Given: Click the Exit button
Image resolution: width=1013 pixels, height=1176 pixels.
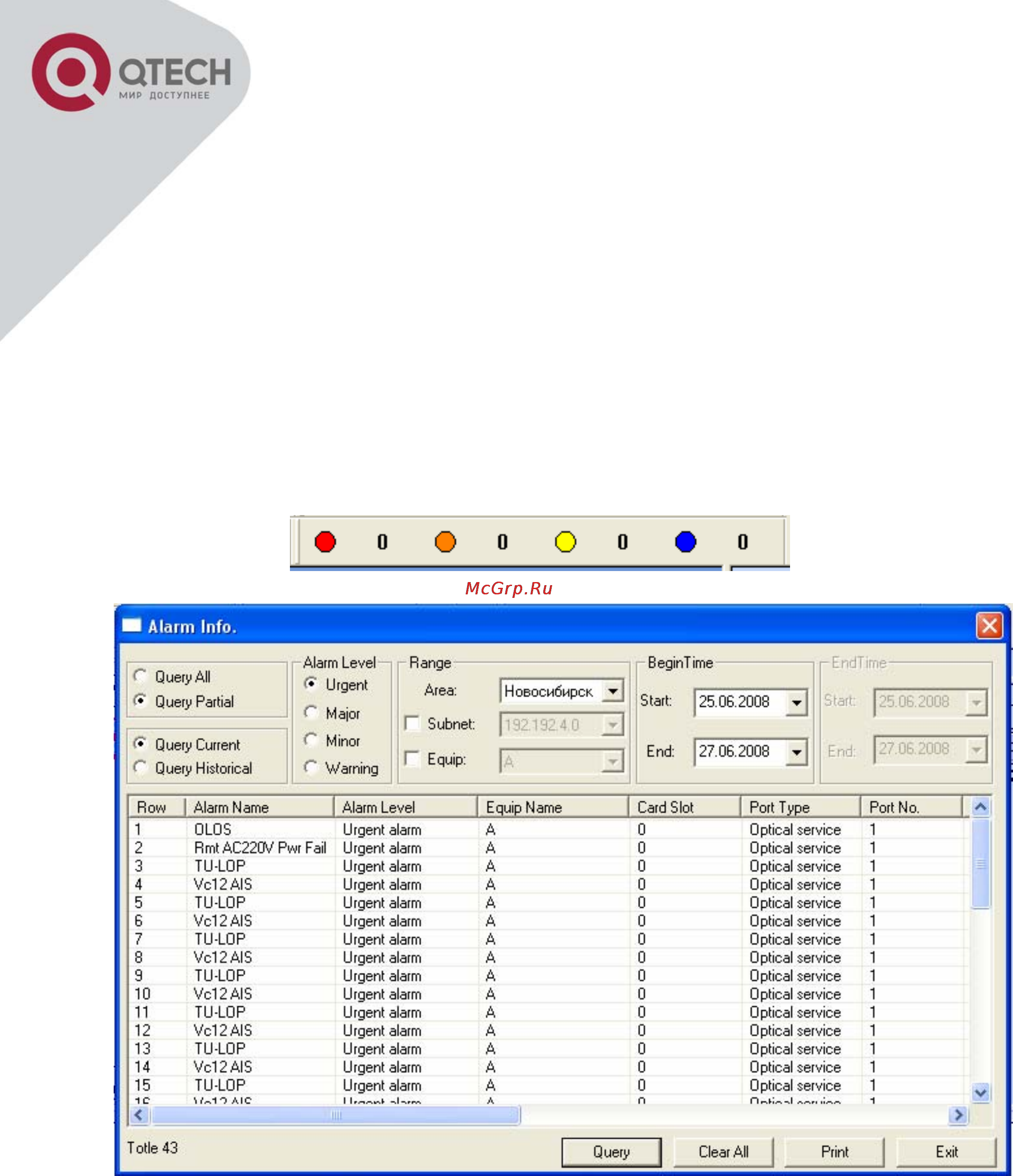Looking at the screenshot, I should point(946,1152).
